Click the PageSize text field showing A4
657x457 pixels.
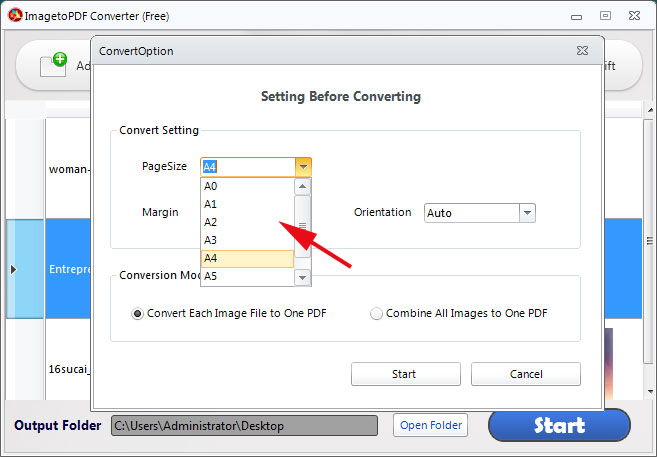248,167
